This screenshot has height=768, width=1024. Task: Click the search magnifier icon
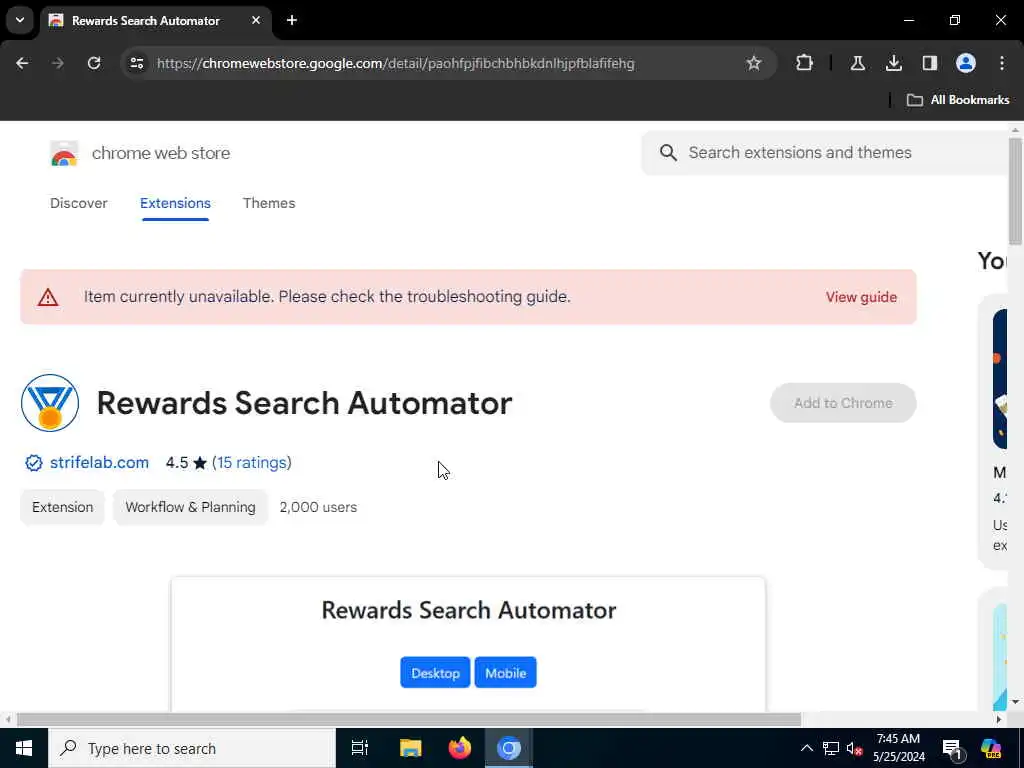[x=668, y=153]
